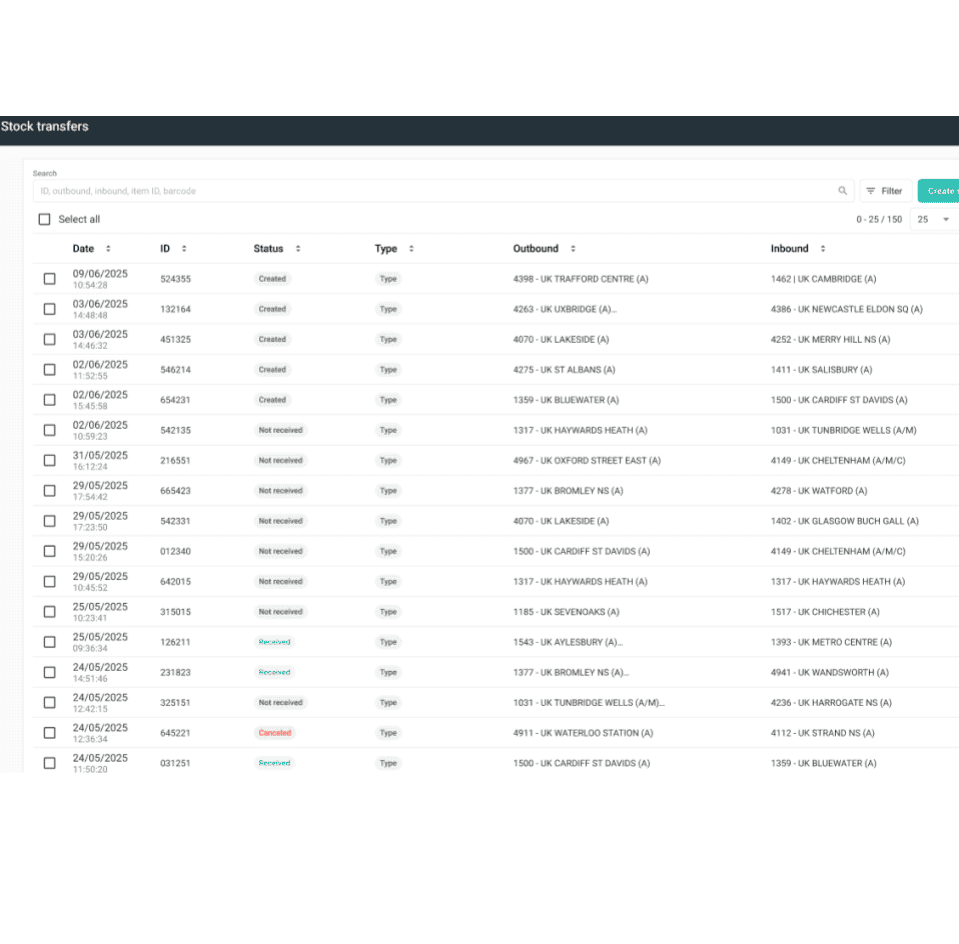
Task: Check the checkbox for transfer 524355
Action: tap(49, 279)
